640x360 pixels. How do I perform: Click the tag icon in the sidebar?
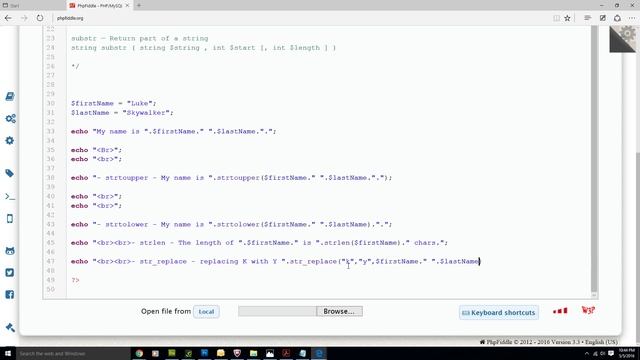pyautogui.click(x=10, y=173)
